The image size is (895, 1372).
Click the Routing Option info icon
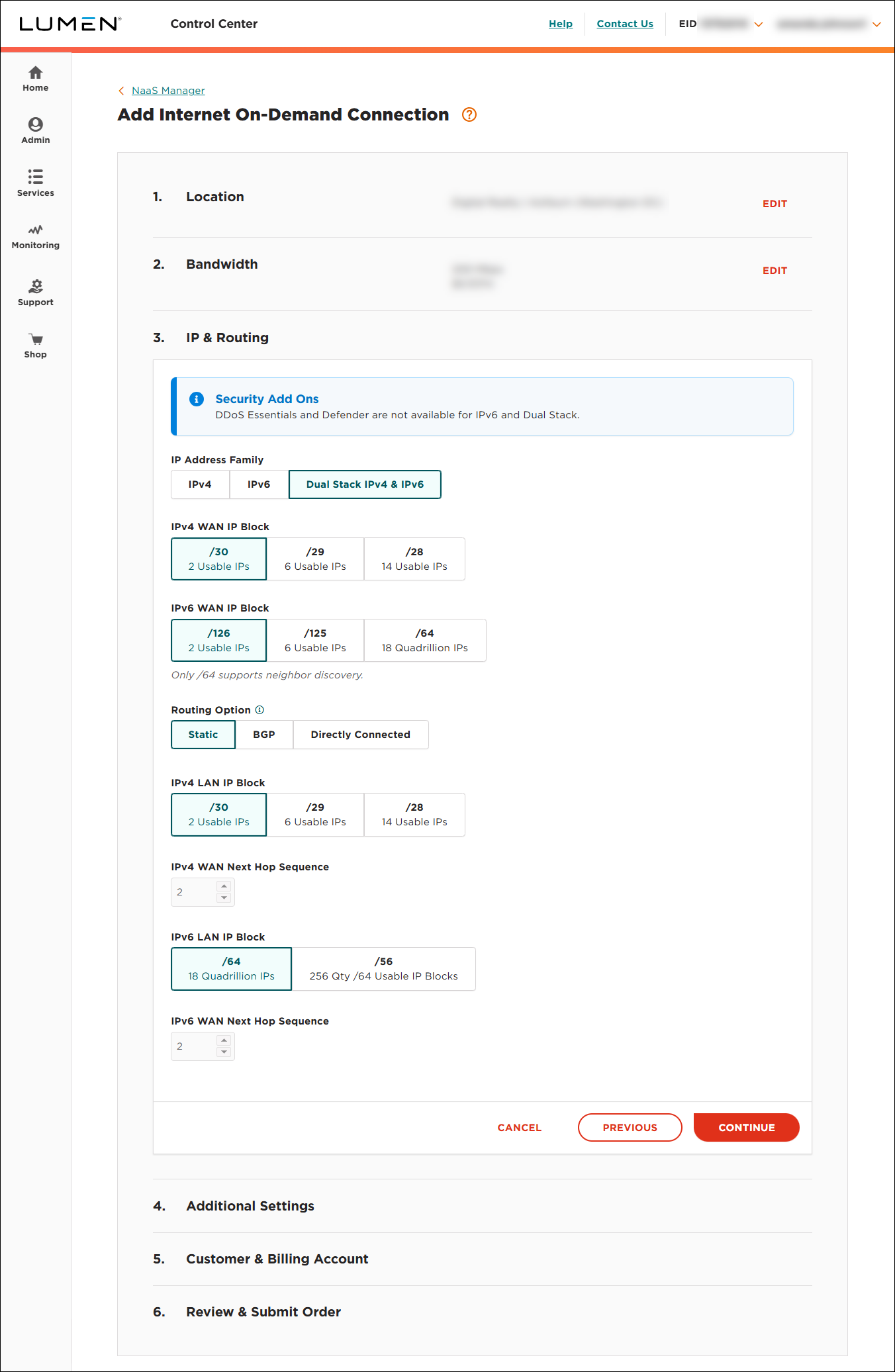[259, 709]
